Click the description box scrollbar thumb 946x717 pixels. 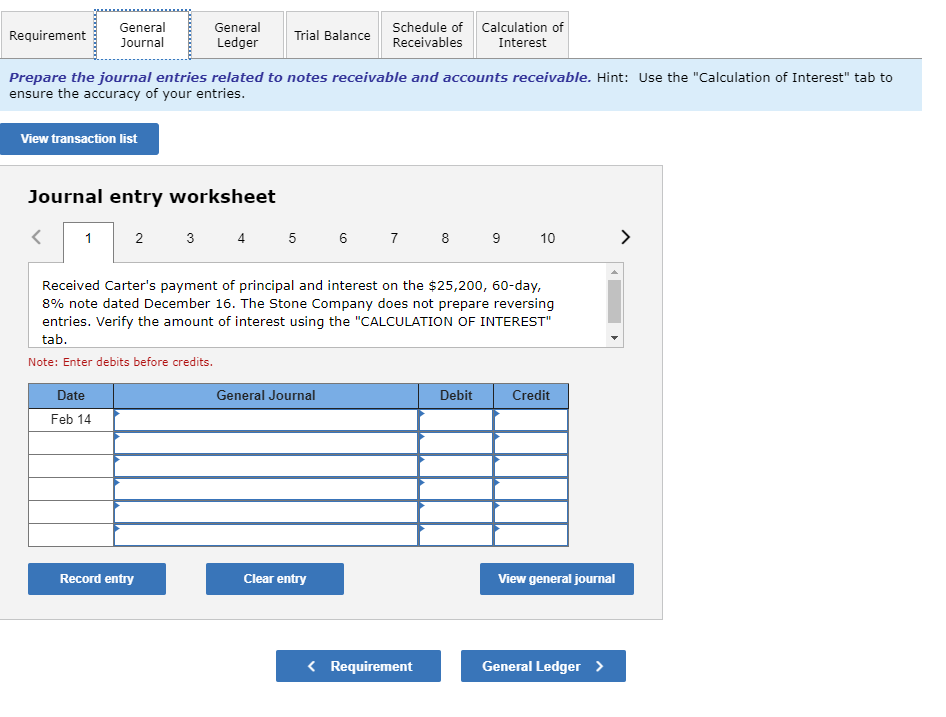tap(614, 301)
